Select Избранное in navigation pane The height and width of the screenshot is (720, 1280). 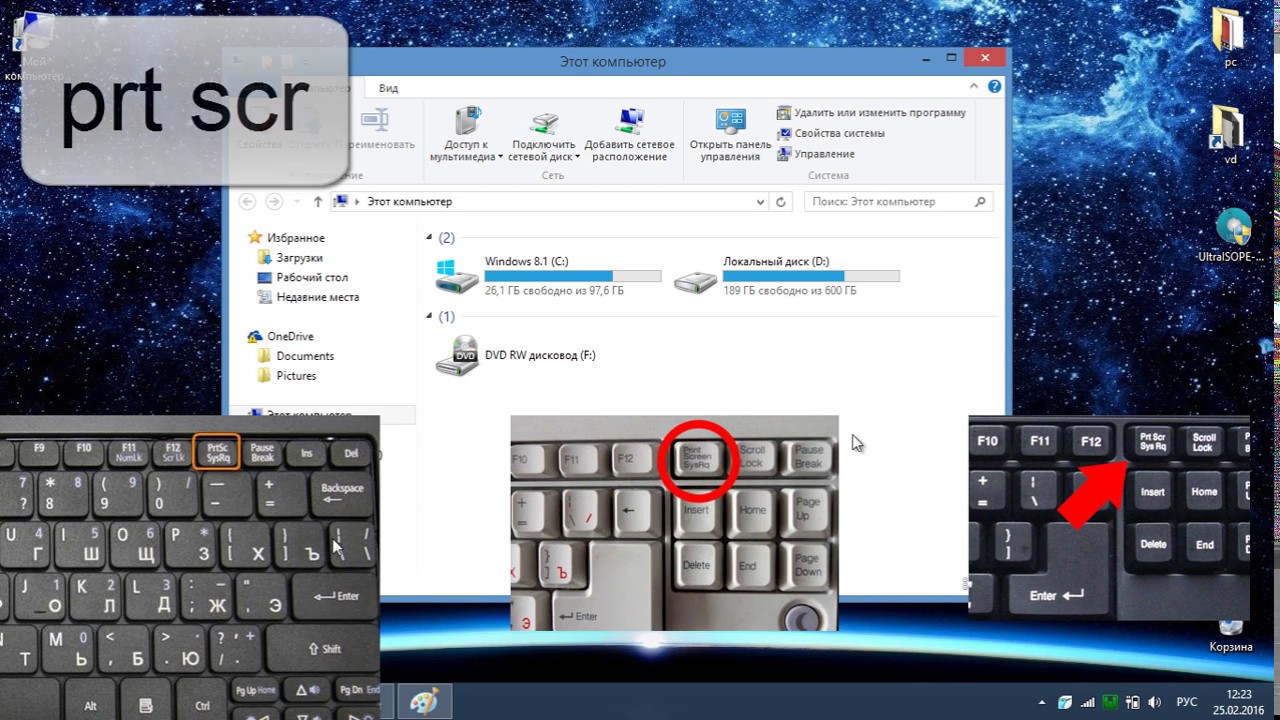[287, 238]
